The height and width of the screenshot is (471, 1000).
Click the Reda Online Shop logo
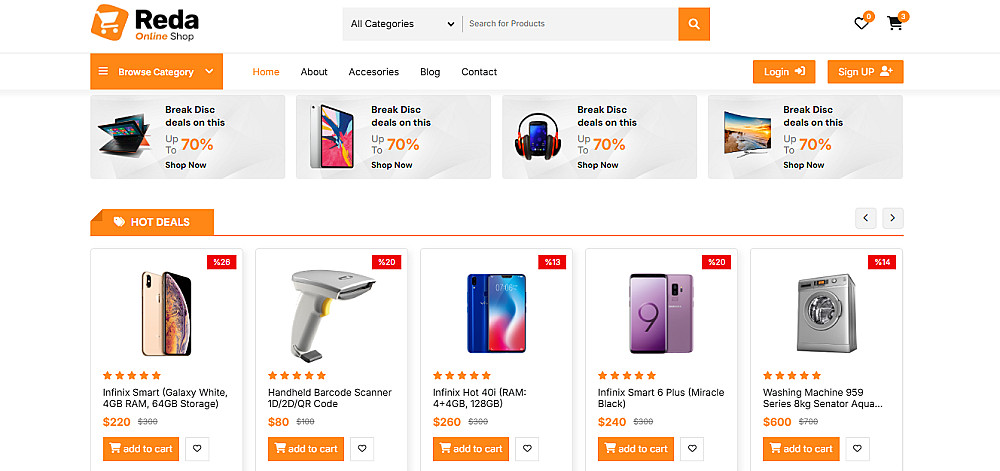click(145, 24)
